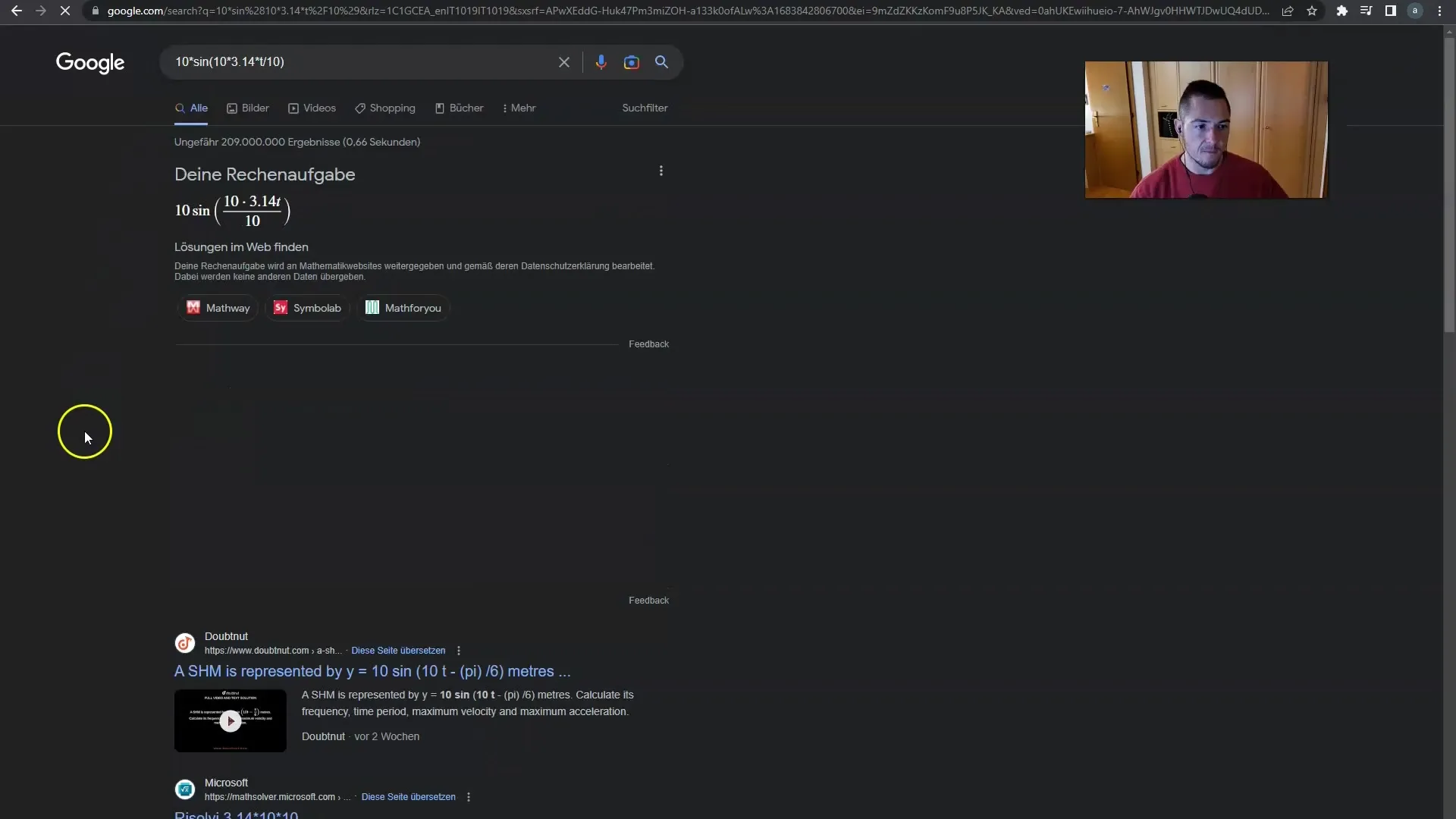
Task: Click the browser forward arrow
Action: tap(41, 11)
